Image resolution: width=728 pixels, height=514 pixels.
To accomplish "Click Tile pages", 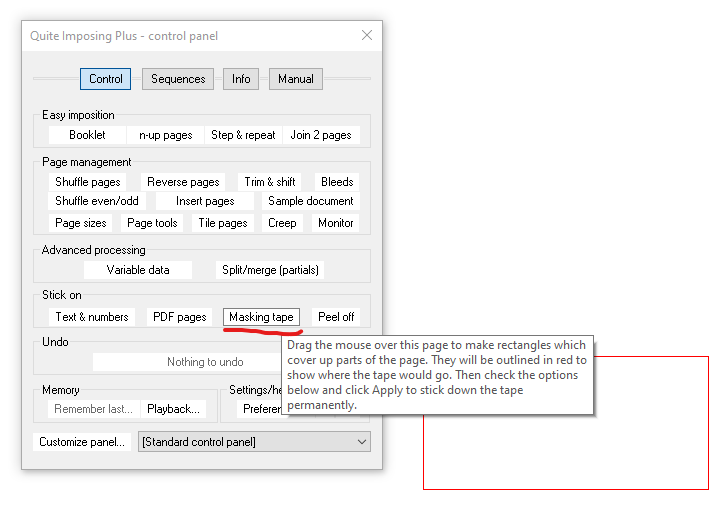I will pos(223,223).
